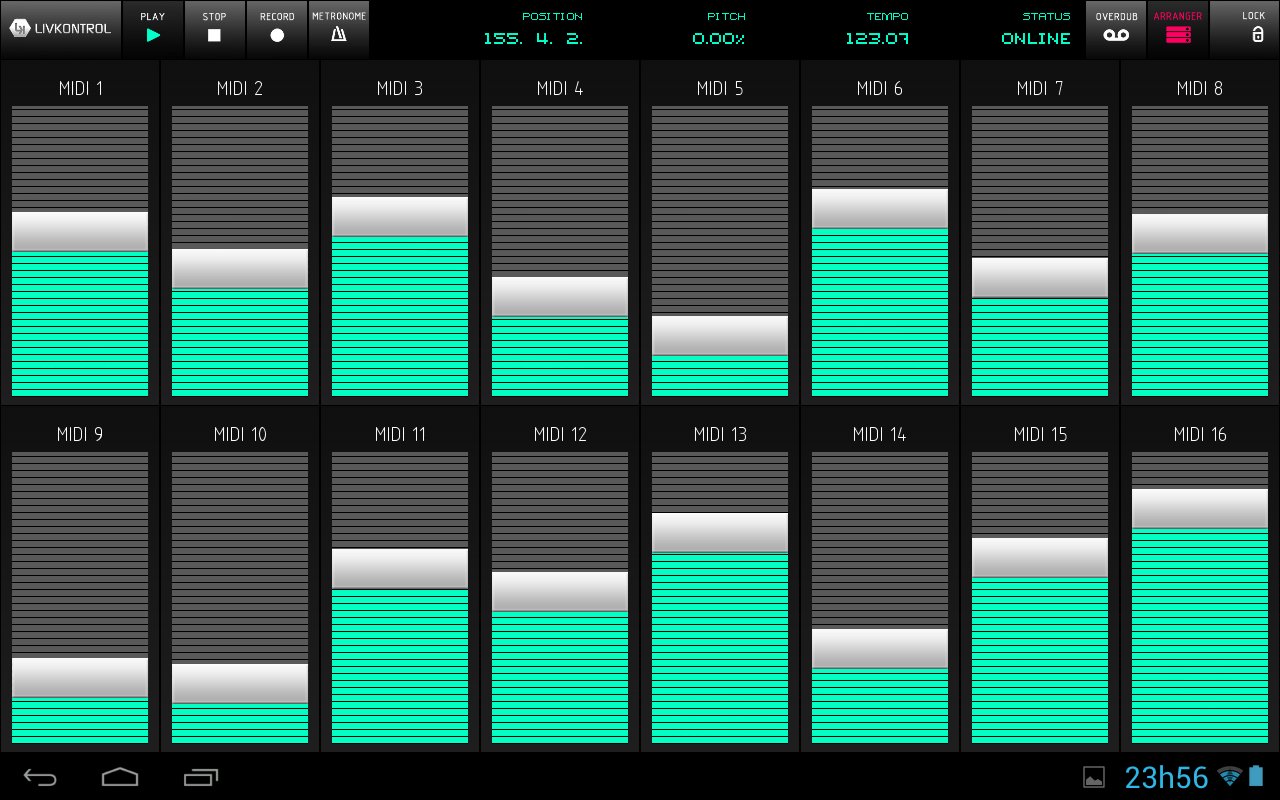Grab the MIDI 1 fader handle
Image resolution: width=1280 pixels, height=800 pixels.
tap(80, 231)
